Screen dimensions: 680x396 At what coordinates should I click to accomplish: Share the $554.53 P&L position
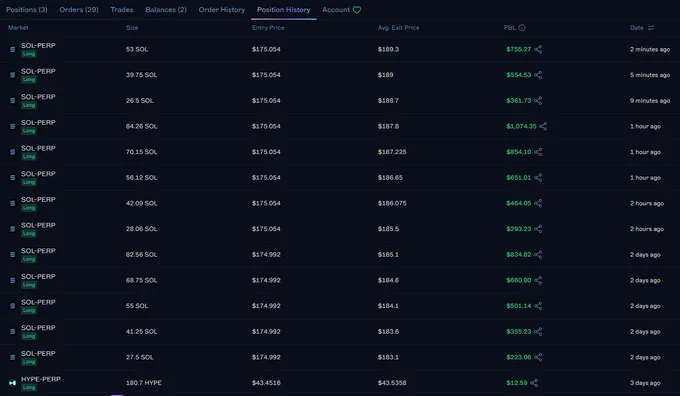point(538,75)
